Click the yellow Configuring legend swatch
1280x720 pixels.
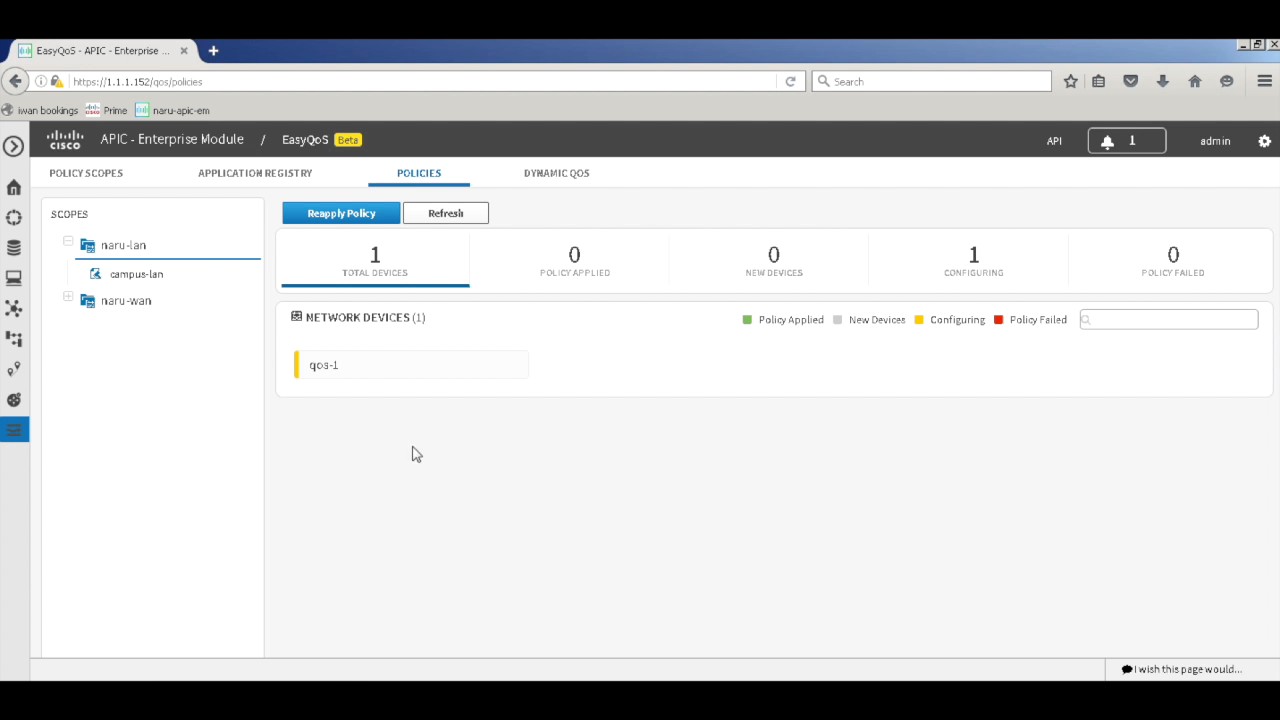tap(919, 320)
